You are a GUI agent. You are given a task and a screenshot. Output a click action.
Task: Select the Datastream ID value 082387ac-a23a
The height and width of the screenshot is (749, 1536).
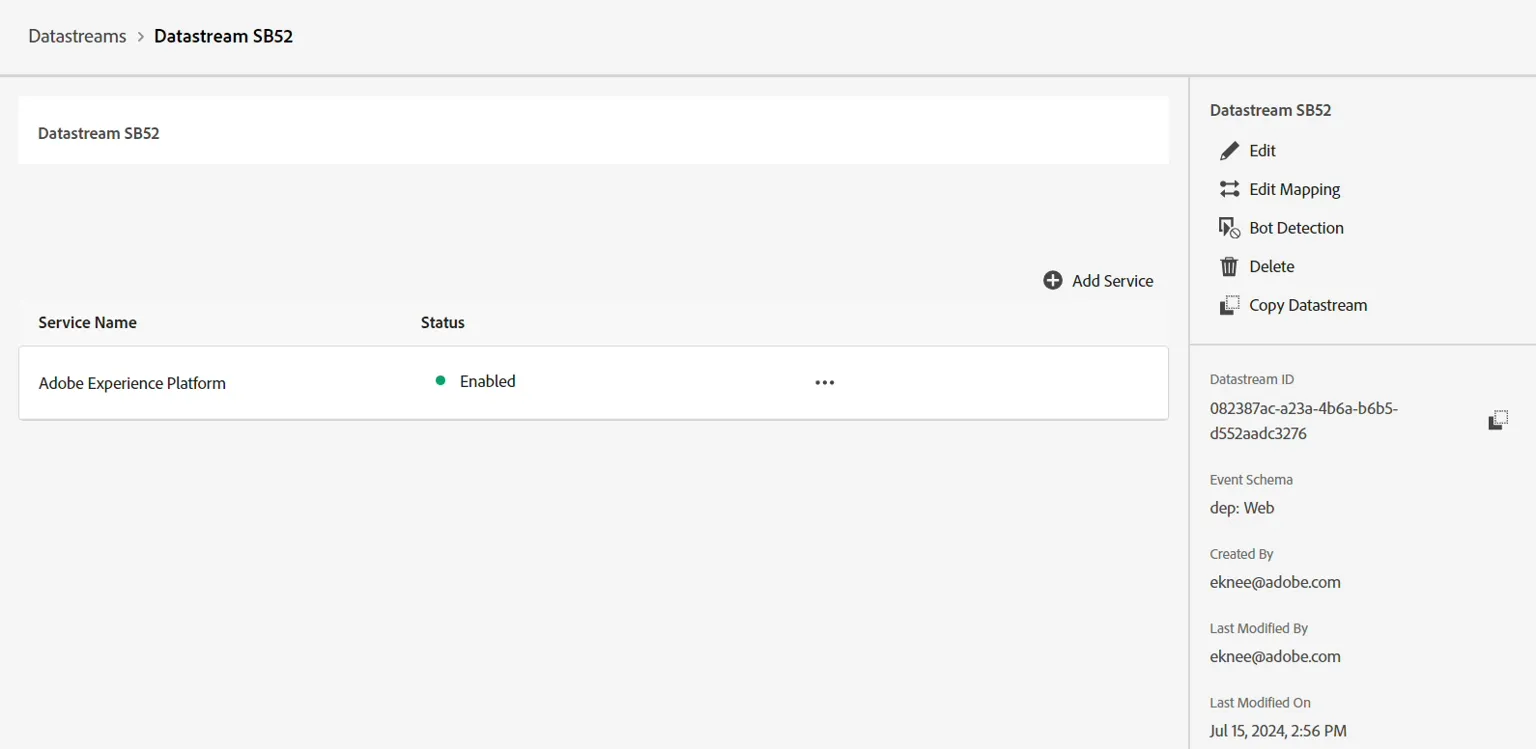1303,421
